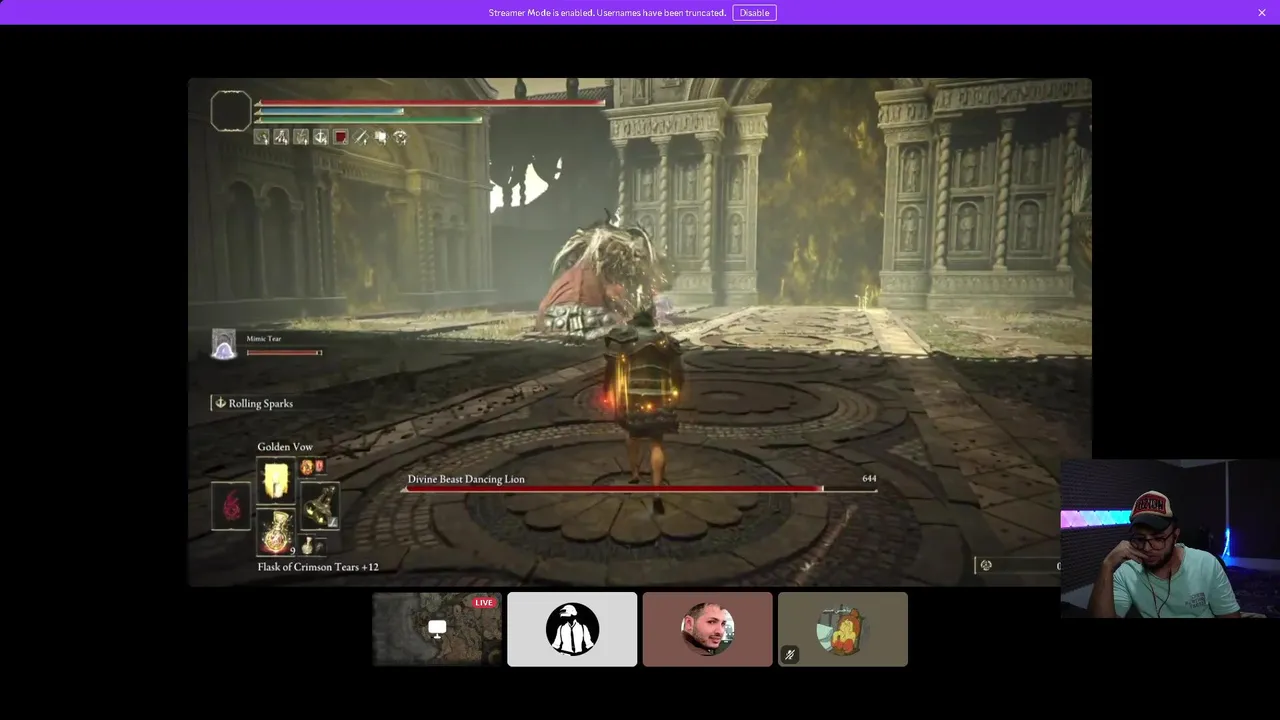Click the small pouch icons above the bell slot
The width and height of the screenshot is (1280, 720).
[x=312, y=467]
